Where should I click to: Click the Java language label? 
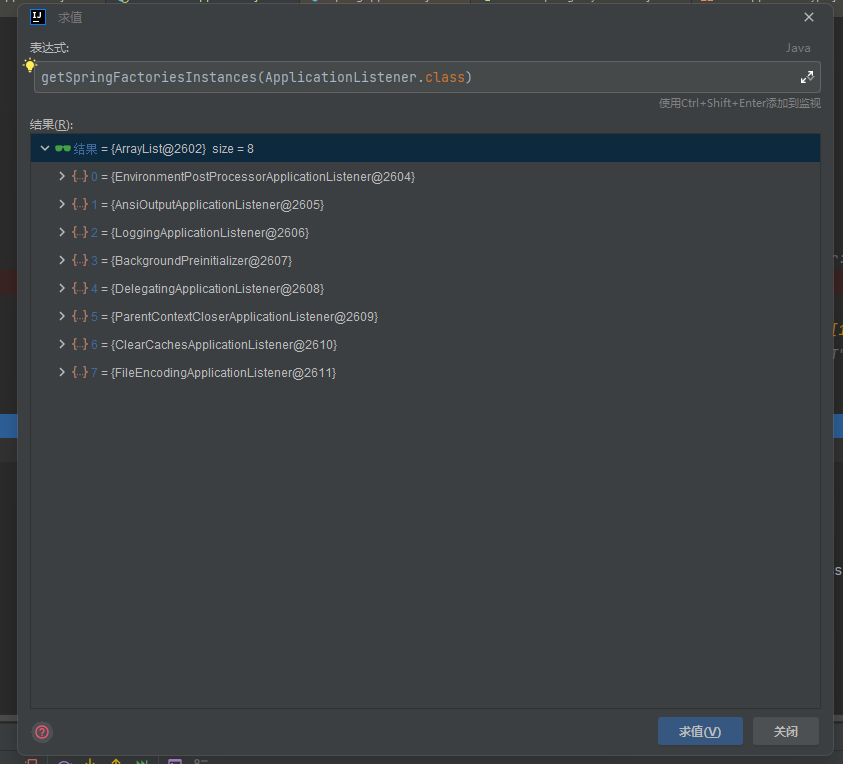(x=798, y=48)
